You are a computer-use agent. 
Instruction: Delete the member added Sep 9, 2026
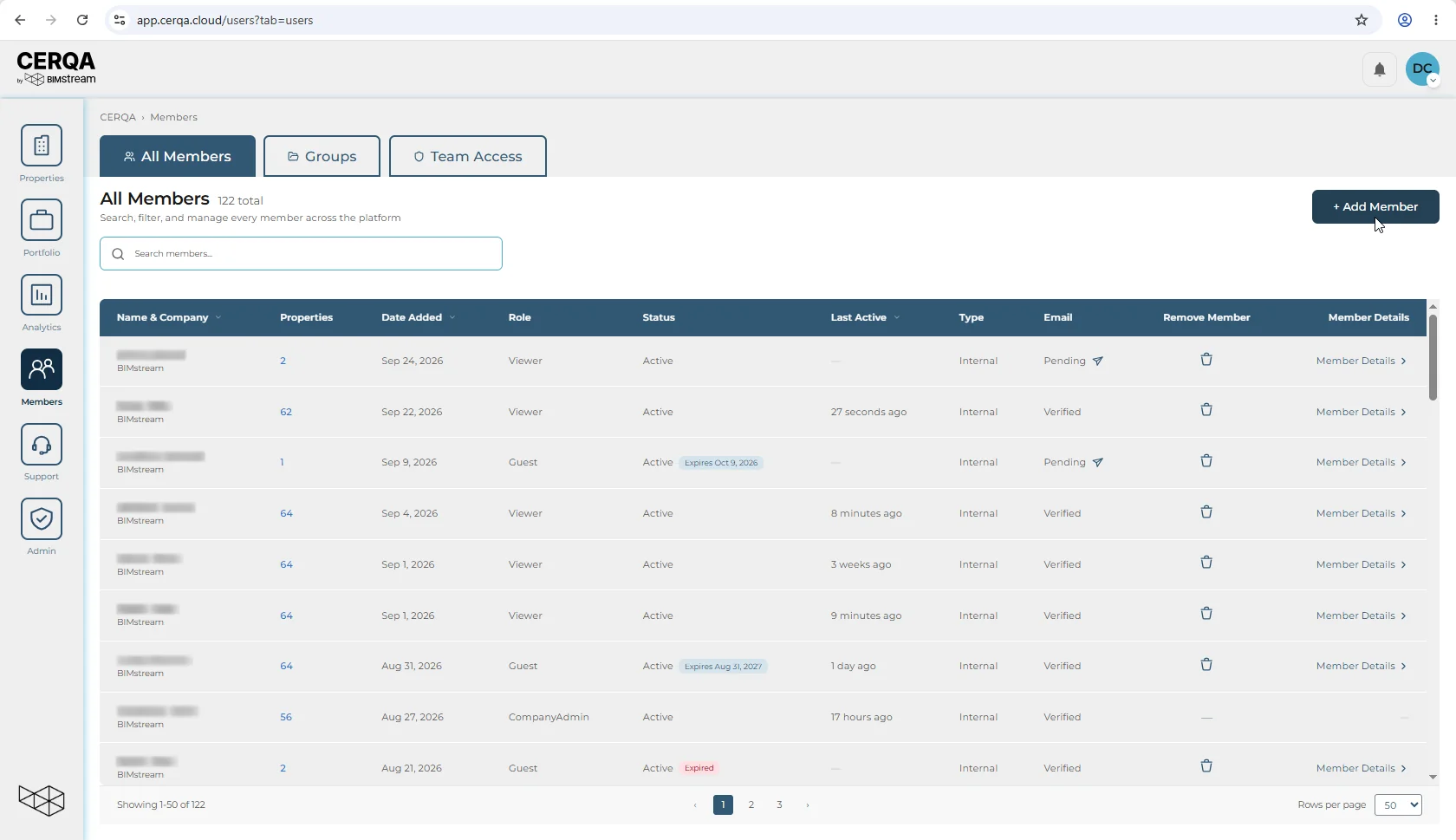pos(1206,461)
